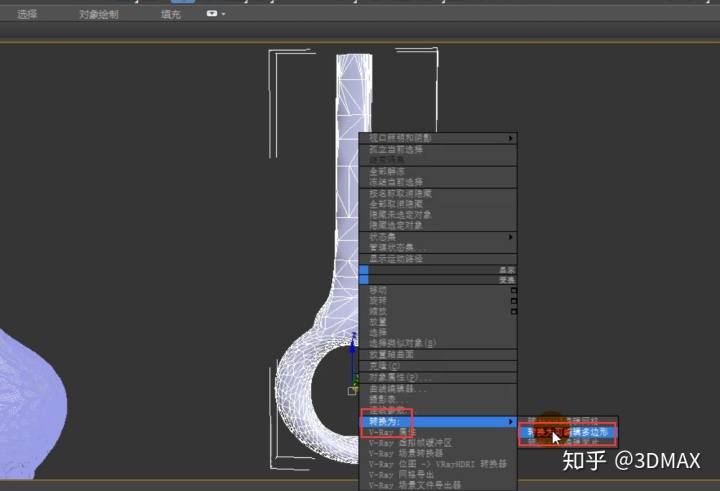Click the 转换为: submenu arrow
The width and height of the screenshot is (720, 491).
coord(511,422)
